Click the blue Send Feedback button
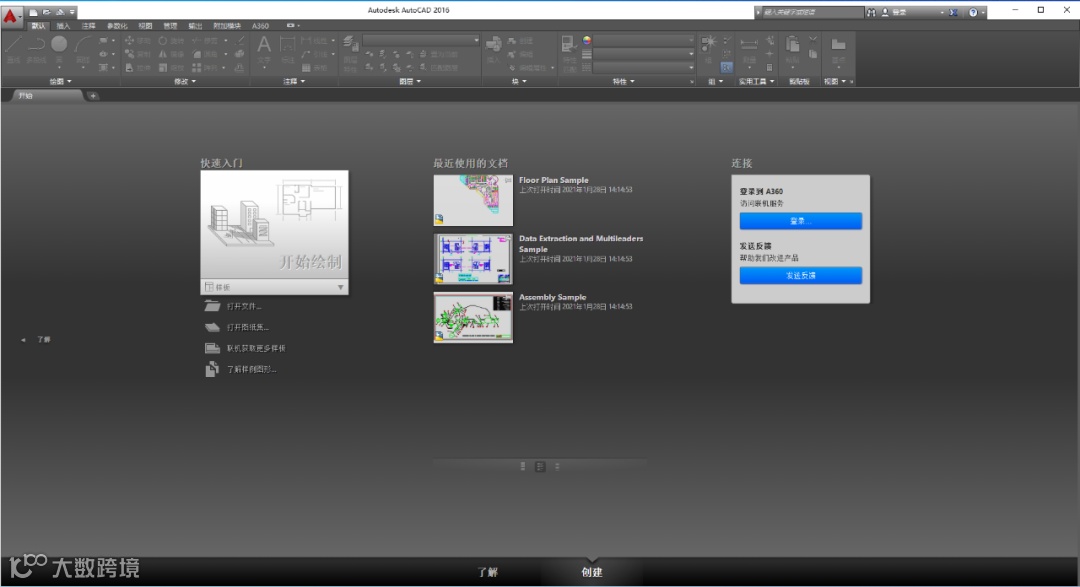 tap(800, 275)
